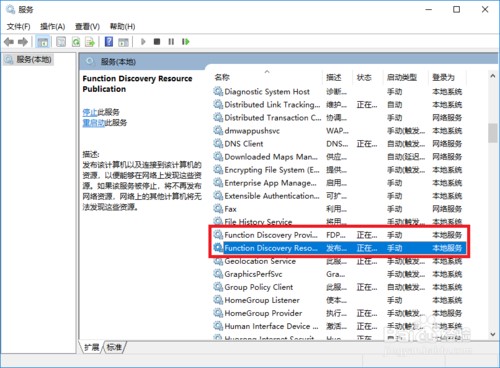Click gear icon of Diagnostic System Host
This screenshot has width=500, height=368.
218,91
